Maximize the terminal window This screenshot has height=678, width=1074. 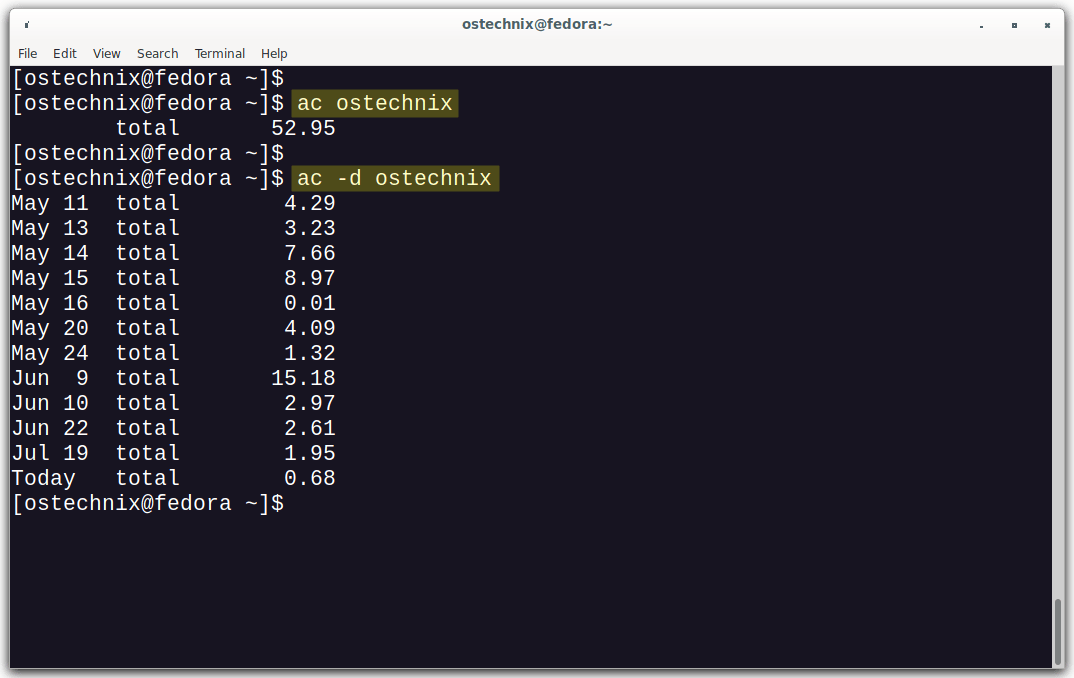tap(1014, 24)
